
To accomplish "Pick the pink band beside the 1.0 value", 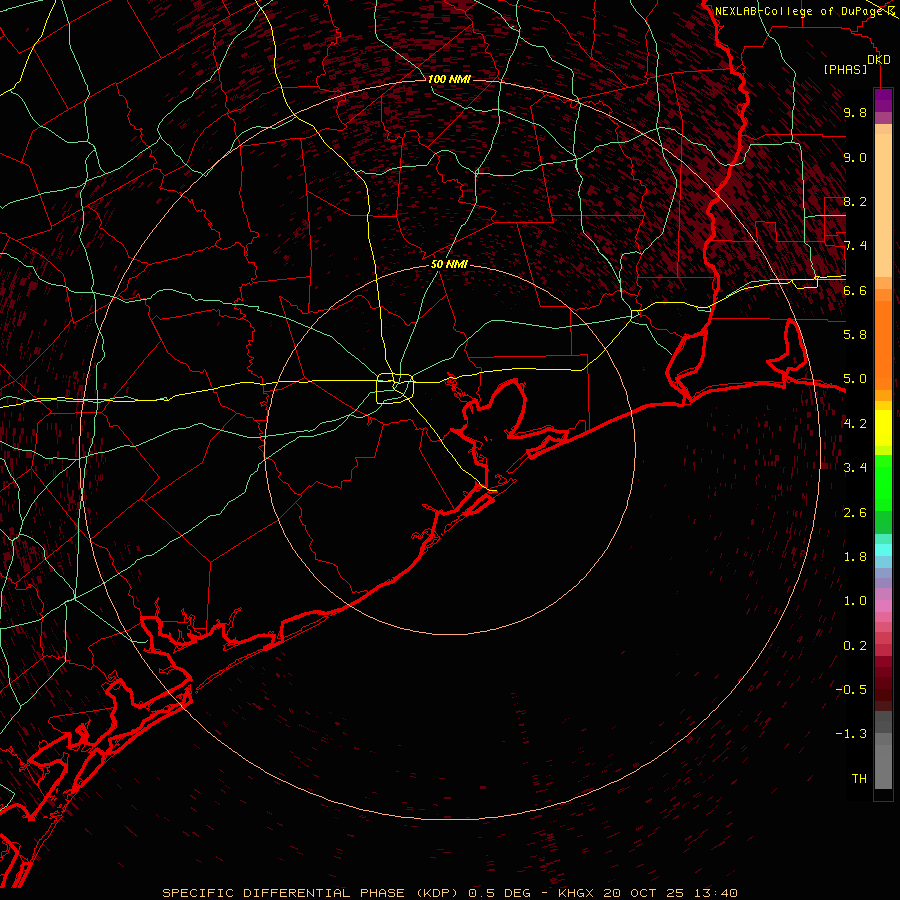I will (x=883, y=605).
